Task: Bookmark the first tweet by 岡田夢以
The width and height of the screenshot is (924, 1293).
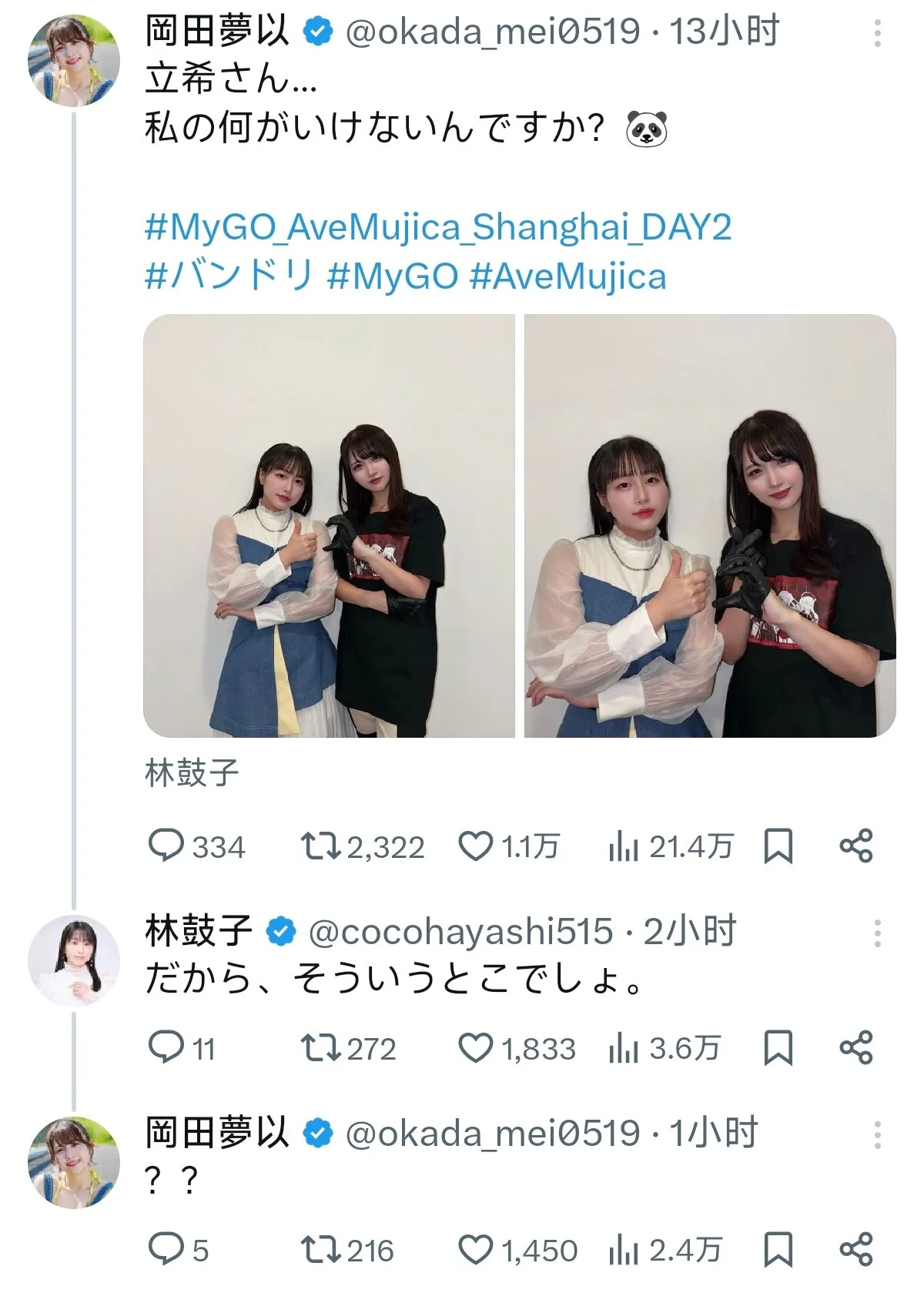Action: pyautogui.click(x=778, y=846)
